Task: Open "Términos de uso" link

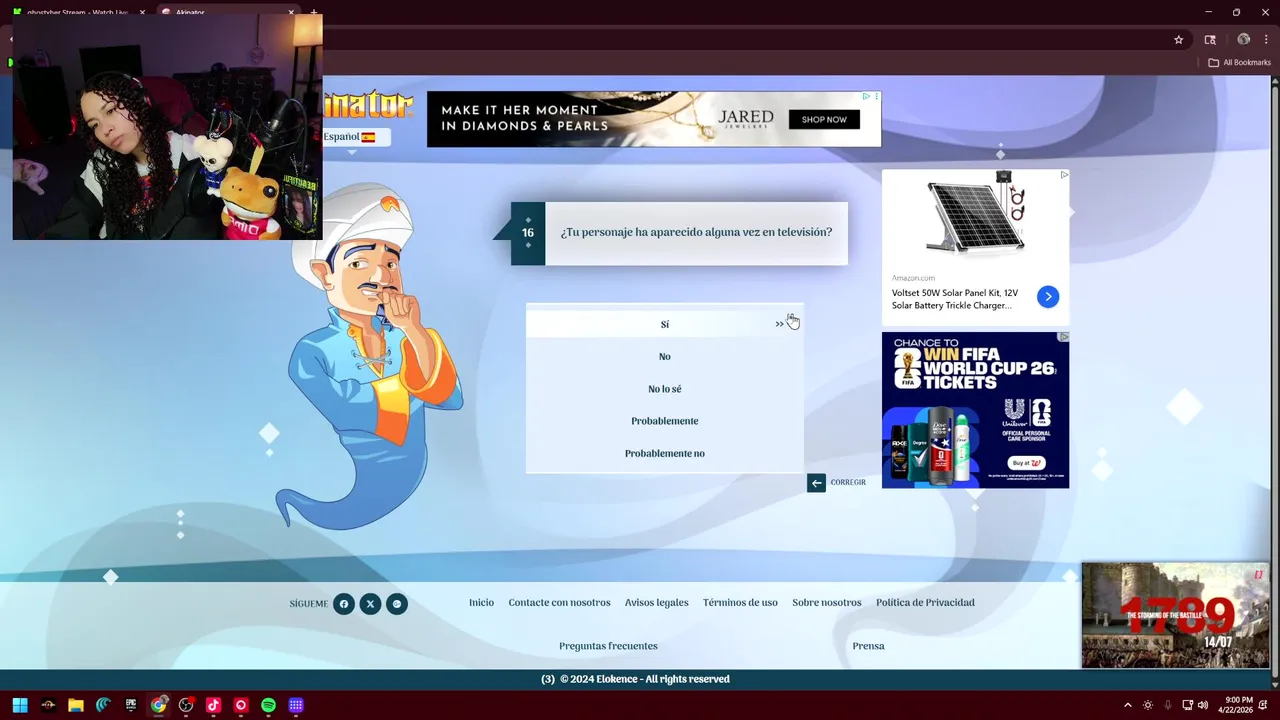Action: tap(740, 603)
